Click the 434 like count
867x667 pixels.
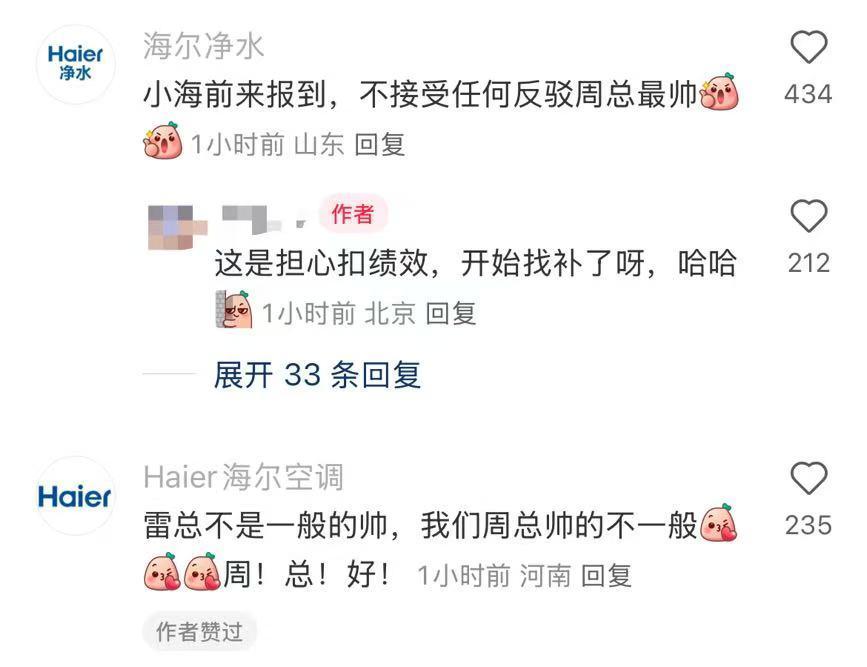tap(808, 94)
